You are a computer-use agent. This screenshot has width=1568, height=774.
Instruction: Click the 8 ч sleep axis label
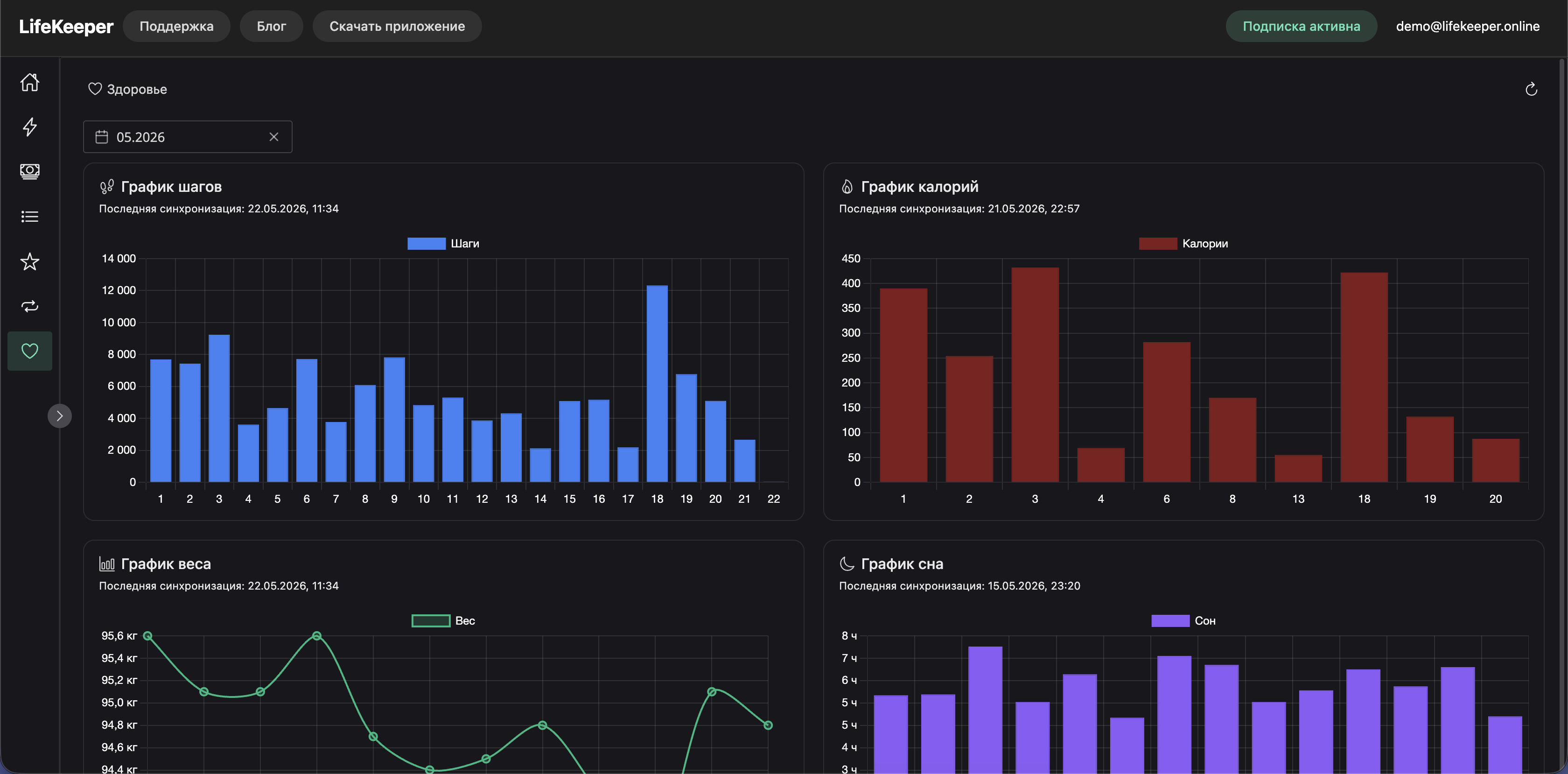[849, 636]
